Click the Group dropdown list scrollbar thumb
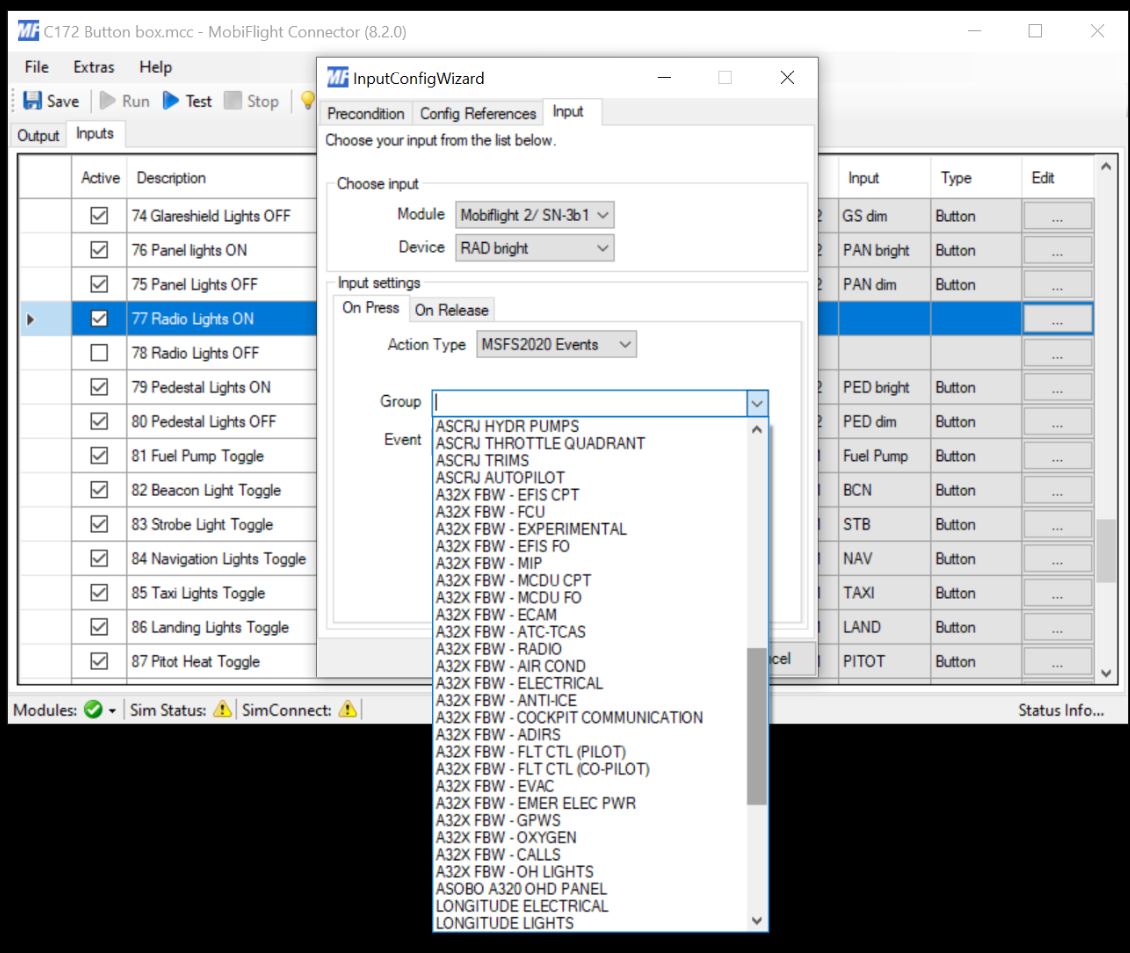 (x=757, y=725)
